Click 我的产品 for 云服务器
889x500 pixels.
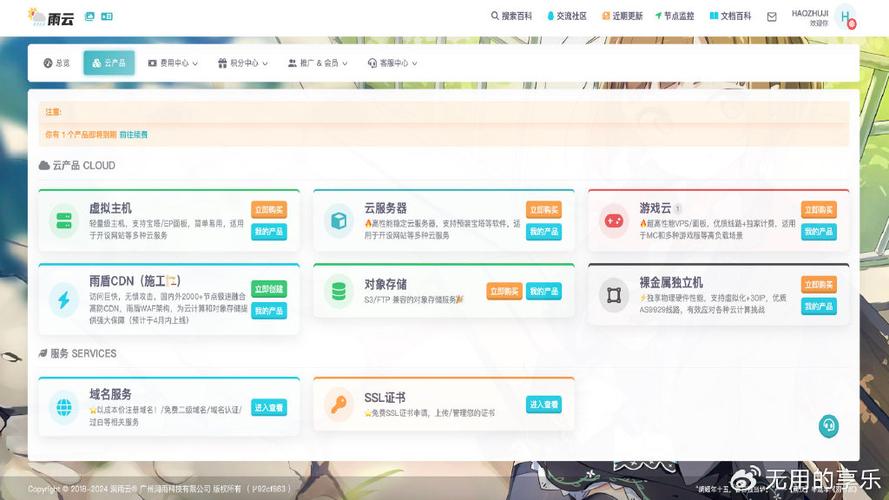544,231
